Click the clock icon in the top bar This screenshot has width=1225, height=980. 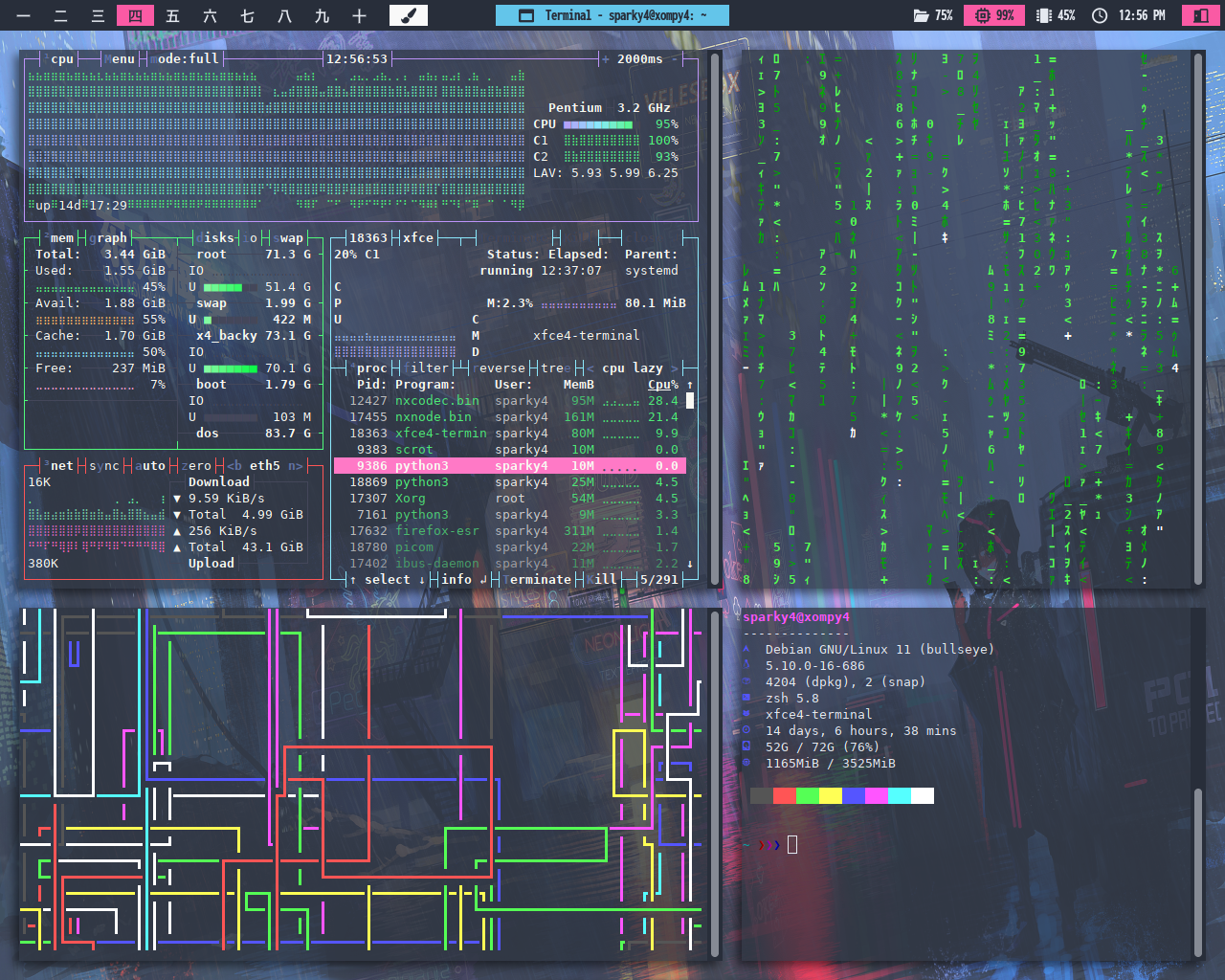pos(1100,15)
